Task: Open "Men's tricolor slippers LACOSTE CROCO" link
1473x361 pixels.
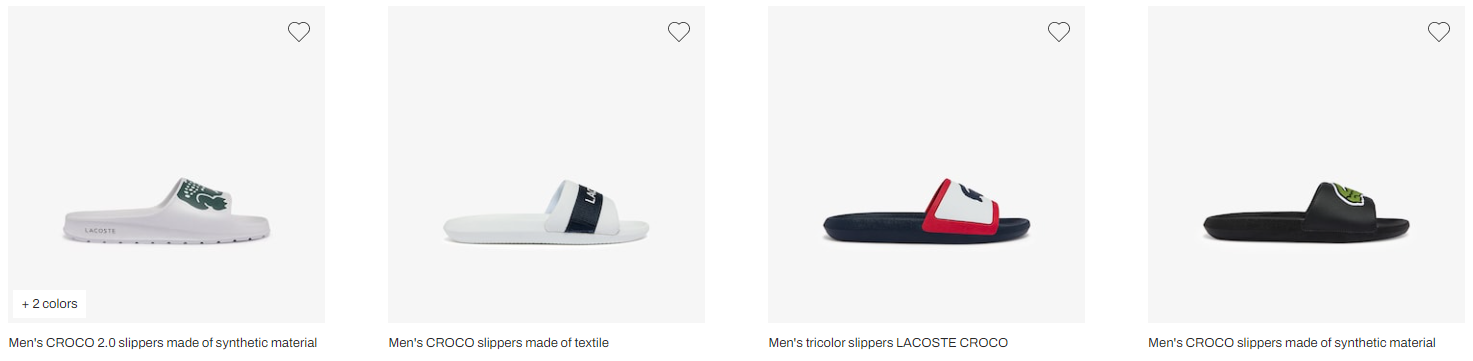Action: coord(888,343)
